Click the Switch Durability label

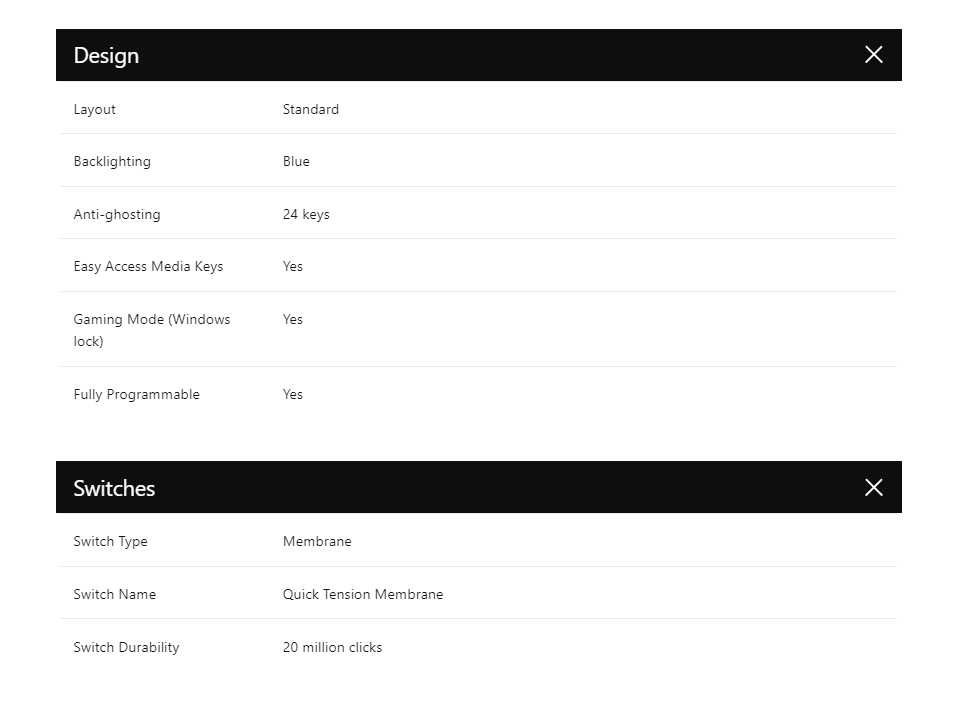click(126, 647)
